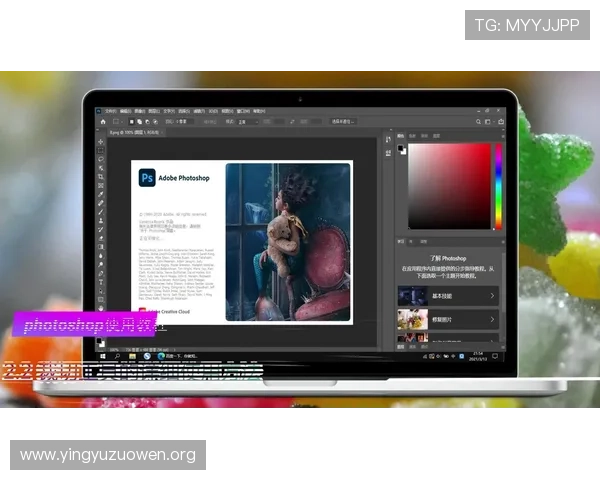Expand the 修复照片 tutorial chevron
This screenshot has height=480, width=600.
pyautogui.click(x=491, y=319)
